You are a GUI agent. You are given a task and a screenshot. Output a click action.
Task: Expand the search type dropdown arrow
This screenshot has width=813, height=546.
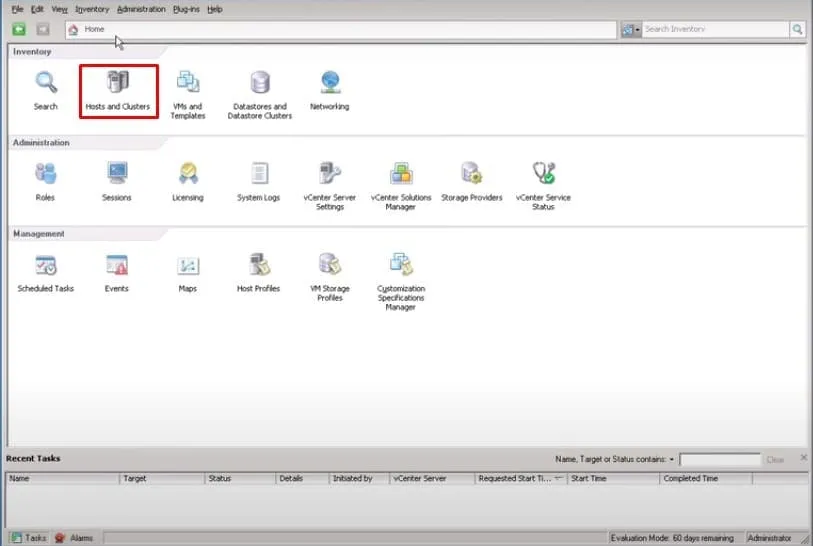[637, 30]
